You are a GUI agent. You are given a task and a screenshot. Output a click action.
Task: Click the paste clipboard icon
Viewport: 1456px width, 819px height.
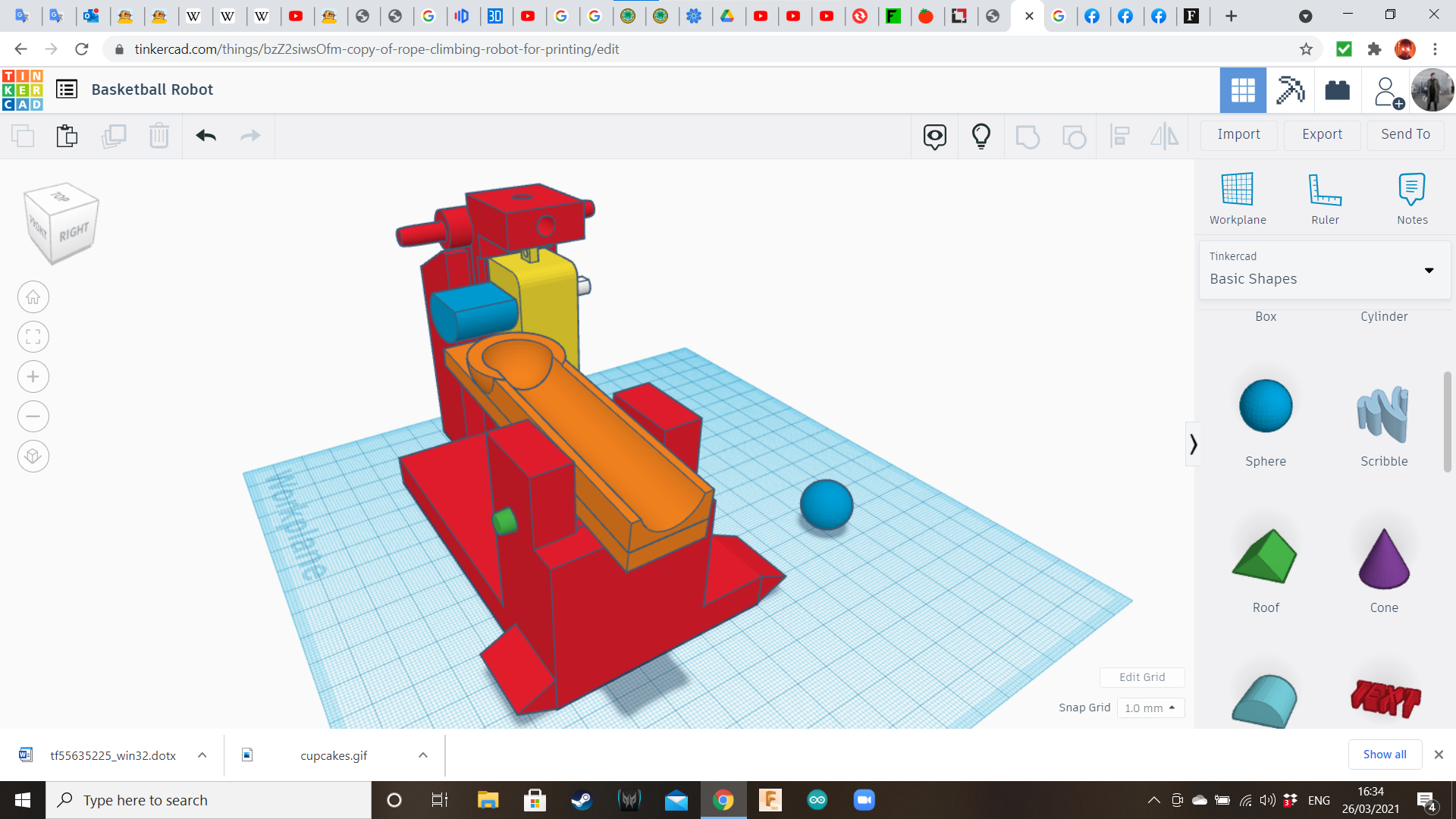[x=67, y=136]
